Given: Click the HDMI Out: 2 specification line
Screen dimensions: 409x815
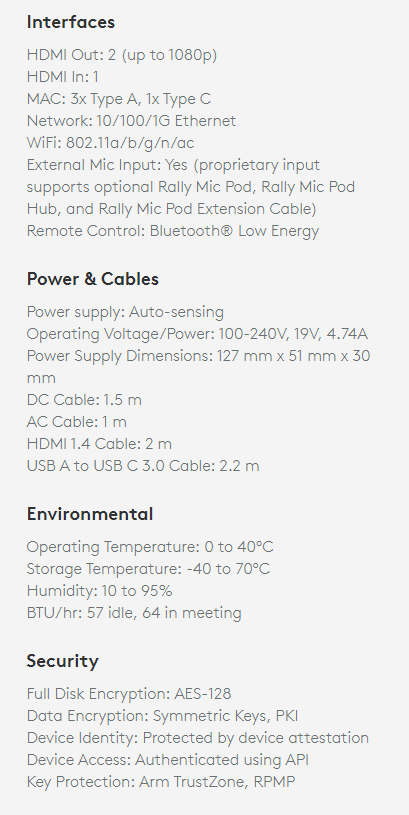Looking at the screenshot, I should click(122, 55).
